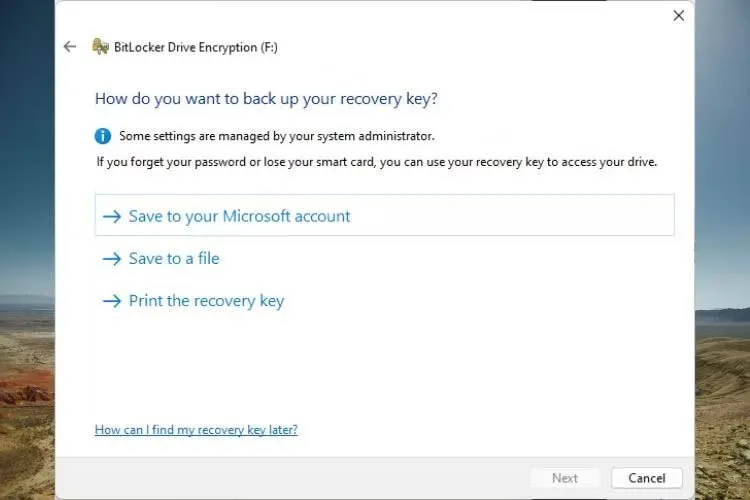Screen dimensions: 750x500
Task: Click the How do you want to back up heading
Action: [x=266, y=98]
